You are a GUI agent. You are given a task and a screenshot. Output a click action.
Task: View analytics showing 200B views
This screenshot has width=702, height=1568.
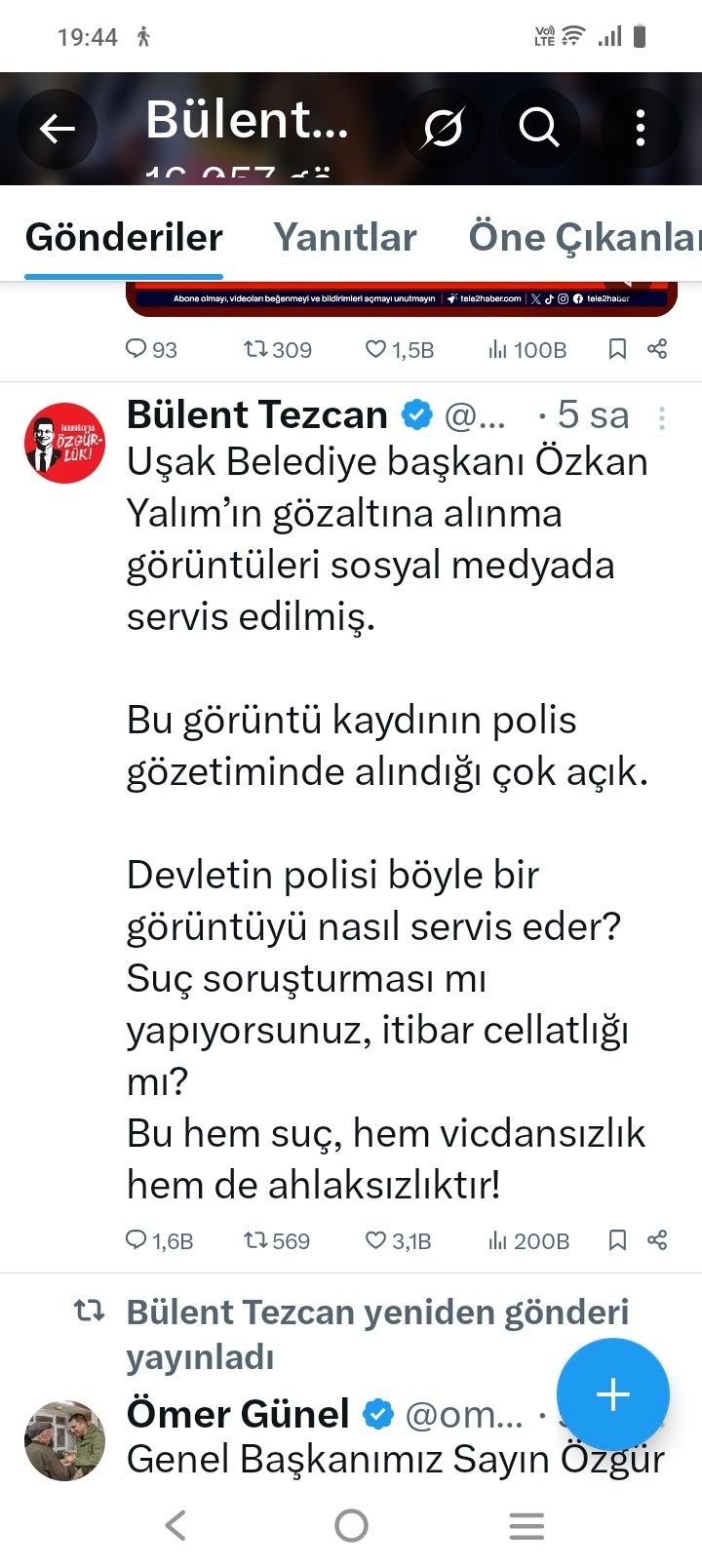(x=497, y=1240)
